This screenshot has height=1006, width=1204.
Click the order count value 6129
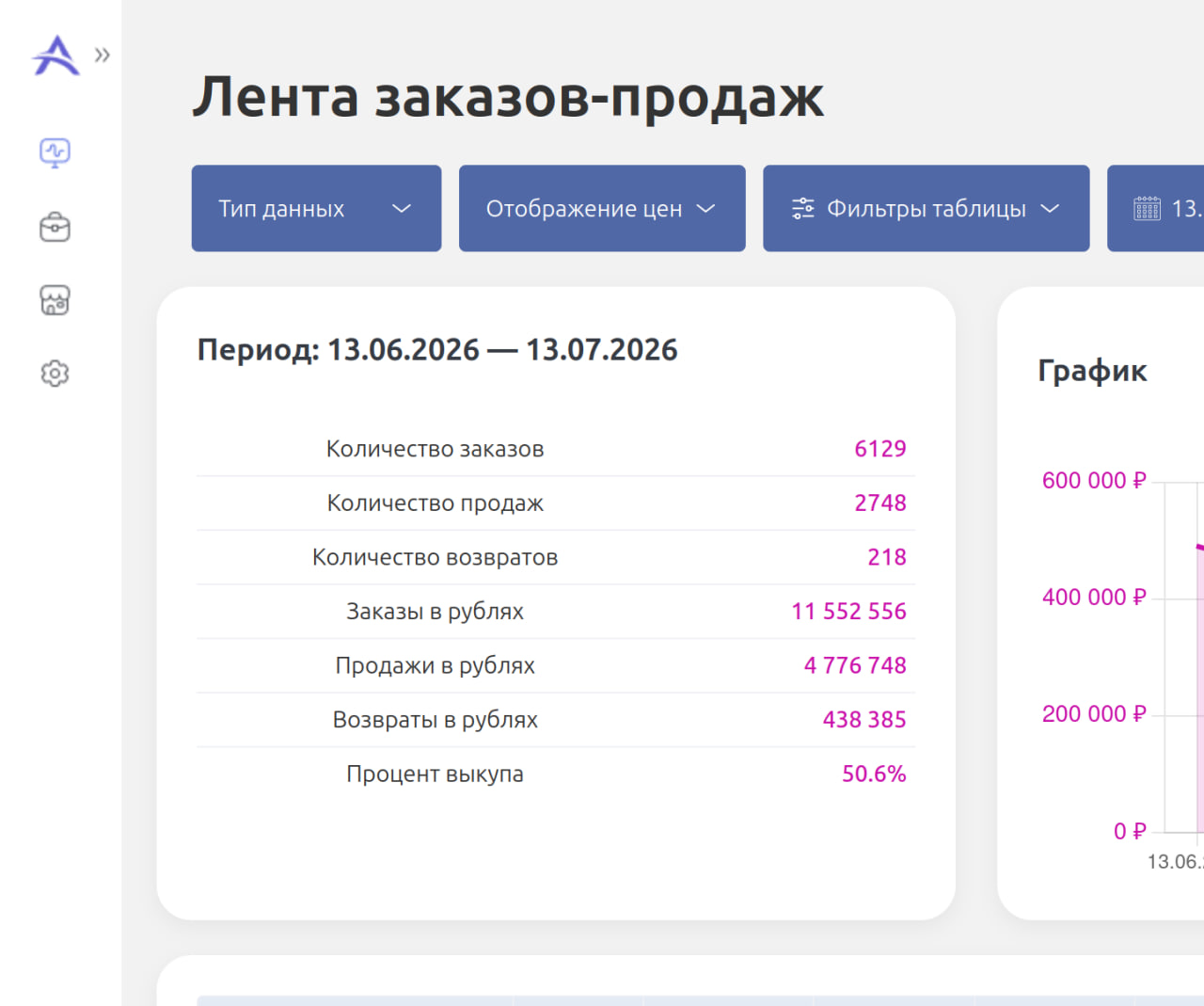880,449
